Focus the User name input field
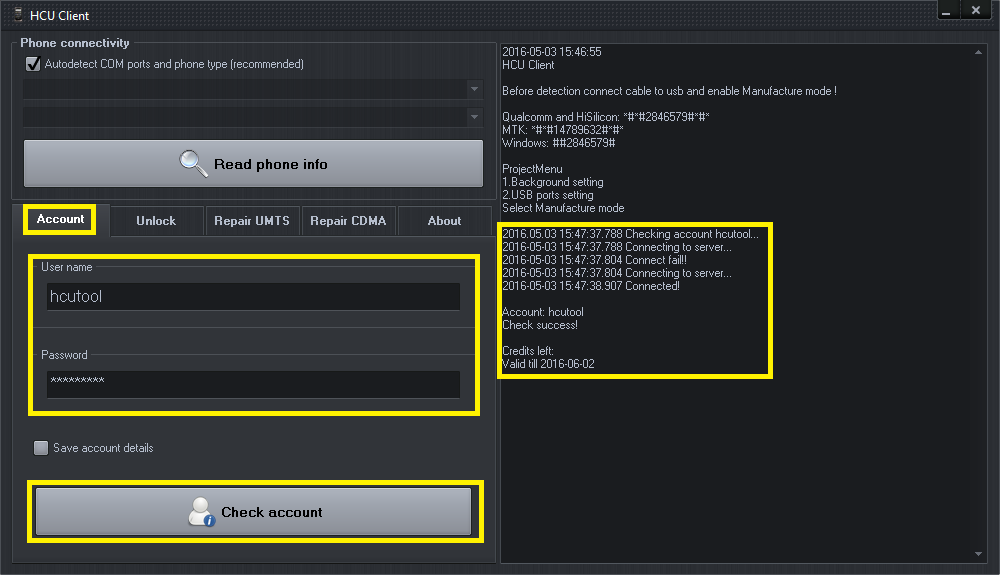 click(x=253, y=296)
